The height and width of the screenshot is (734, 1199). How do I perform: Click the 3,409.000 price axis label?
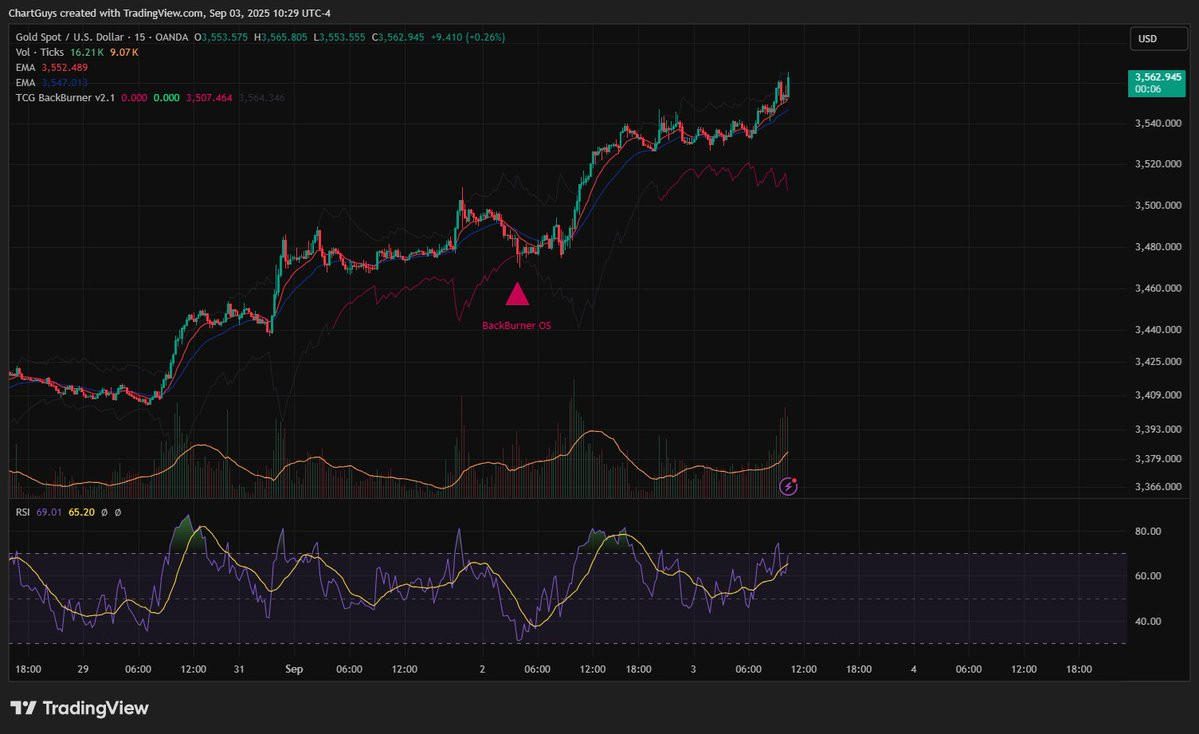[1158, 395]
